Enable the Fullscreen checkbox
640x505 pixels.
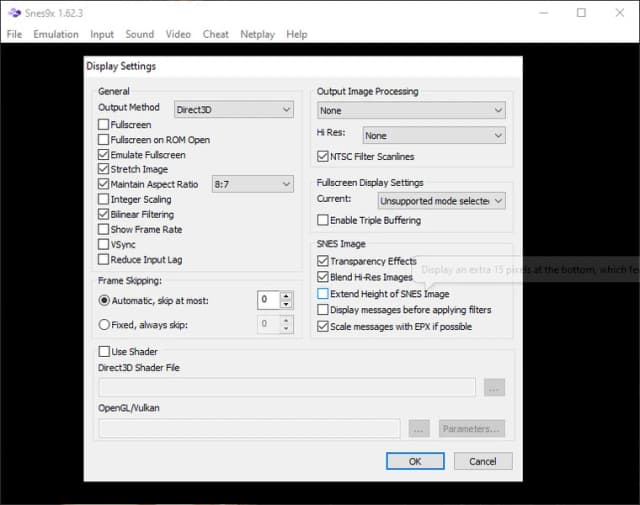[104, 125]
